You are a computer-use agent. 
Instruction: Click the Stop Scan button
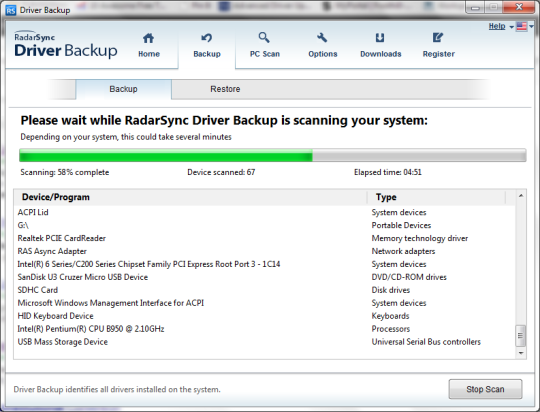[485, 389]
